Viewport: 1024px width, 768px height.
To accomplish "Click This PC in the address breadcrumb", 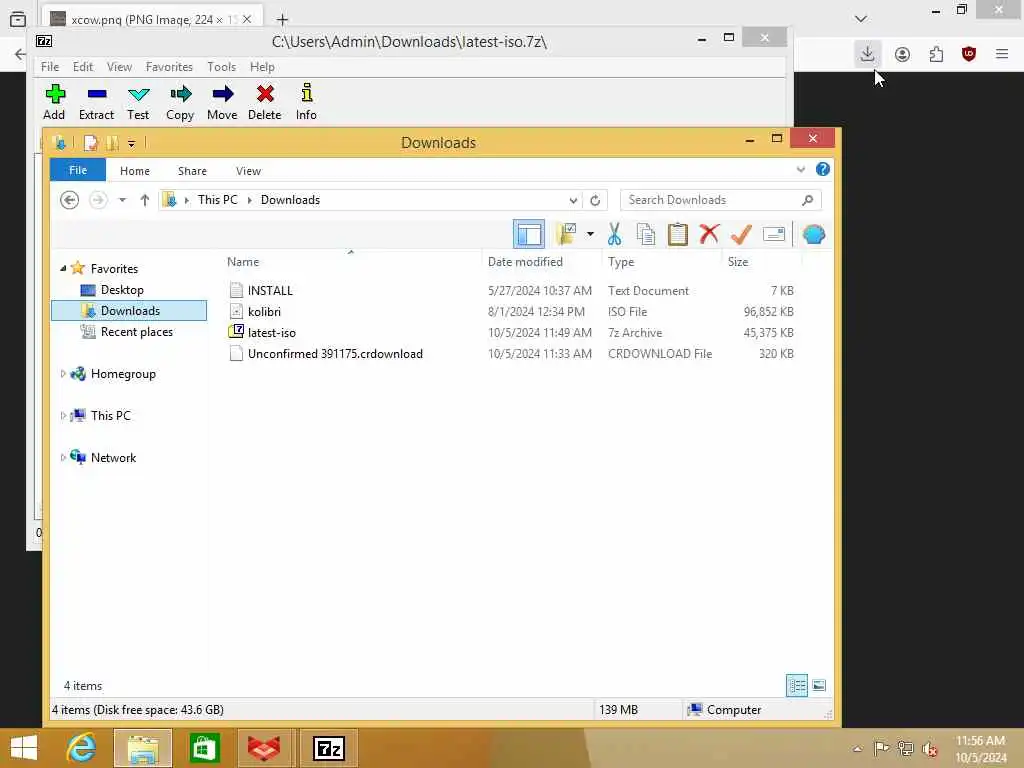I will [x=217, y=200].
